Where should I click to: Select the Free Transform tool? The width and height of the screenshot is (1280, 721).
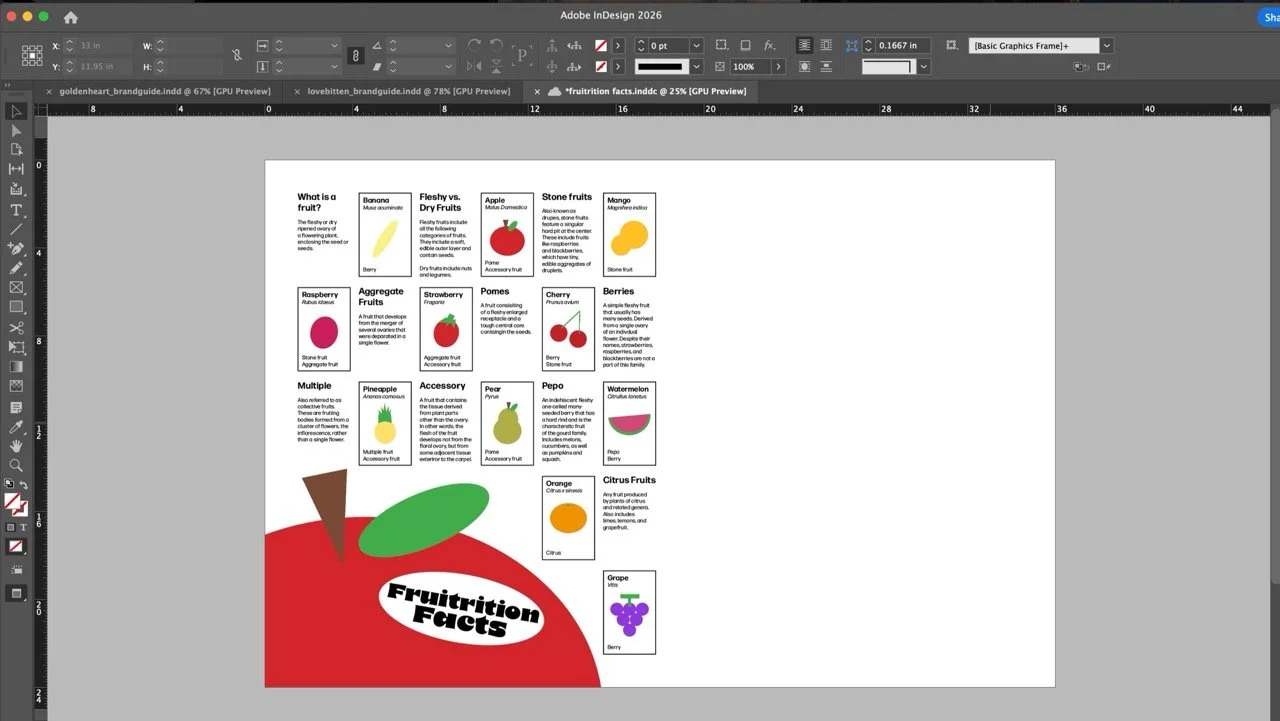click(x=16, y=347)
